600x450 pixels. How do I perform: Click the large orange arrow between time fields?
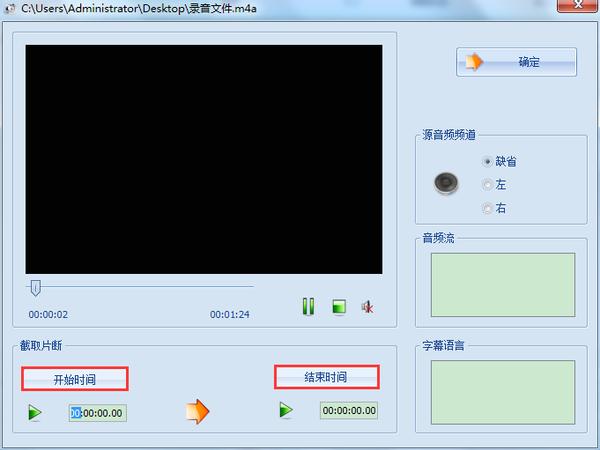(x=198, y=411)
